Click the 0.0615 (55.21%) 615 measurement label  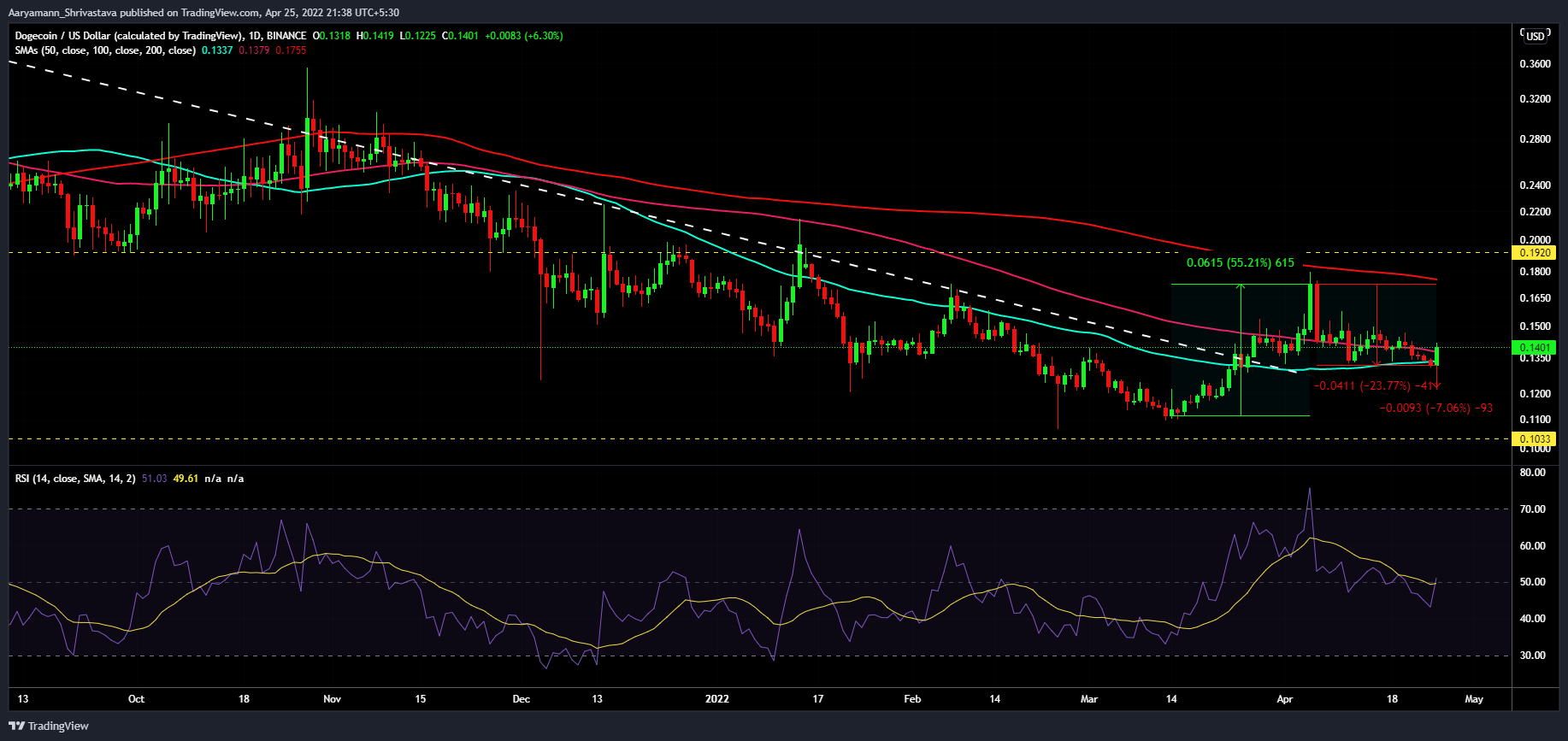pyautogui.click(x=1241, y=263)
